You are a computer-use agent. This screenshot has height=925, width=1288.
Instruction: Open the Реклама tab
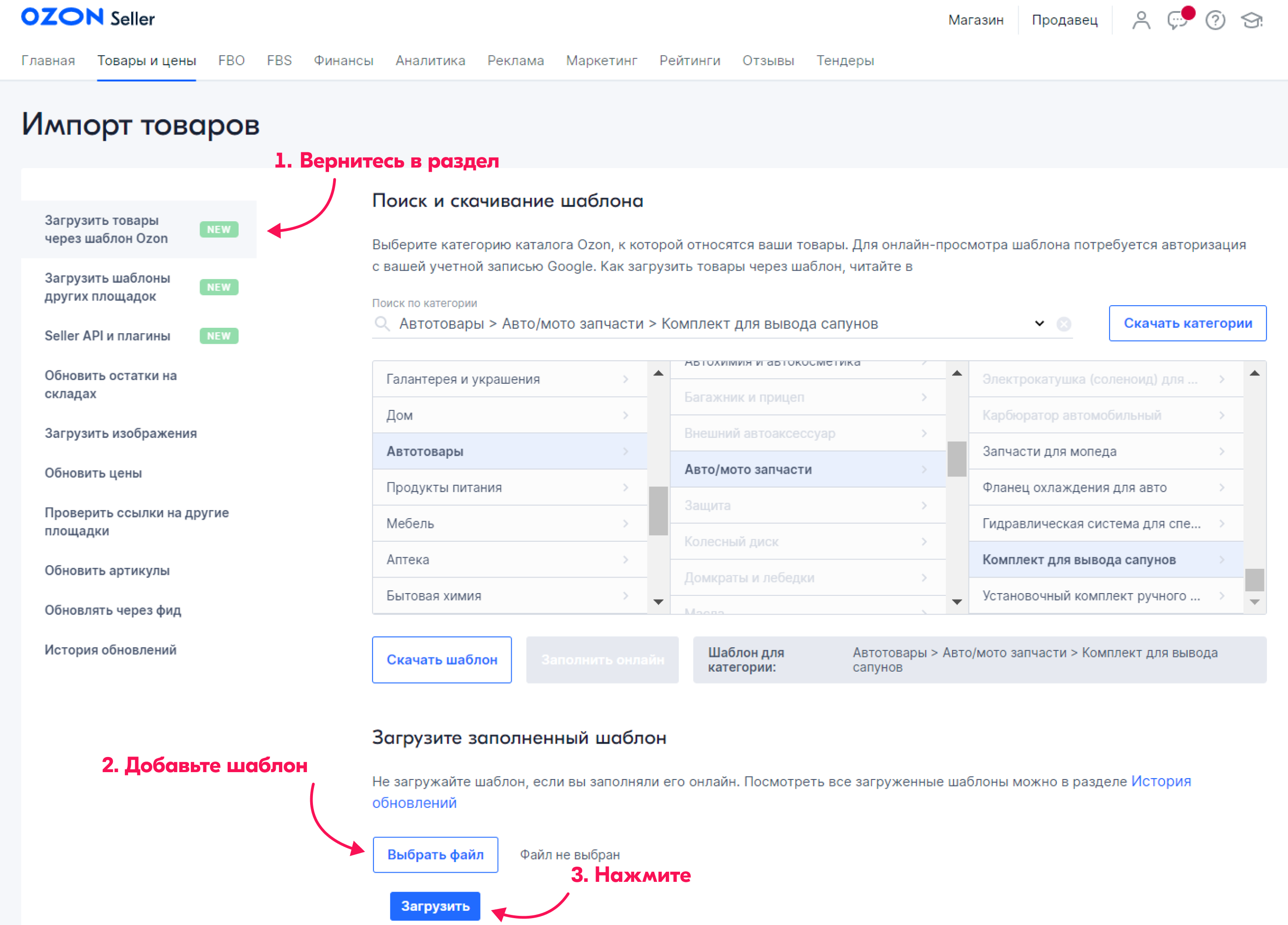click(515, 61)
